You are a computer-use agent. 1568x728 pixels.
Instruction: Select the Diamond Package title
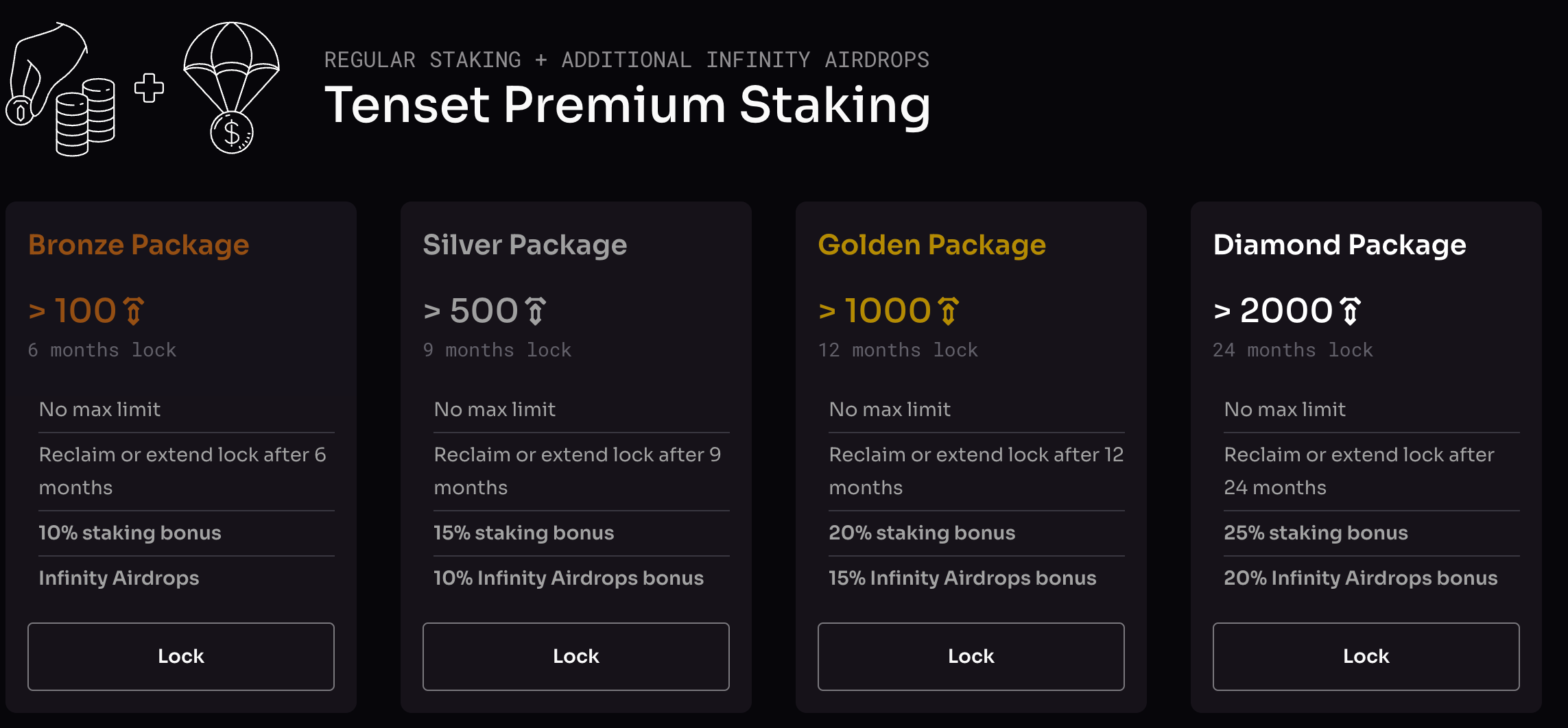[1340, 245]
